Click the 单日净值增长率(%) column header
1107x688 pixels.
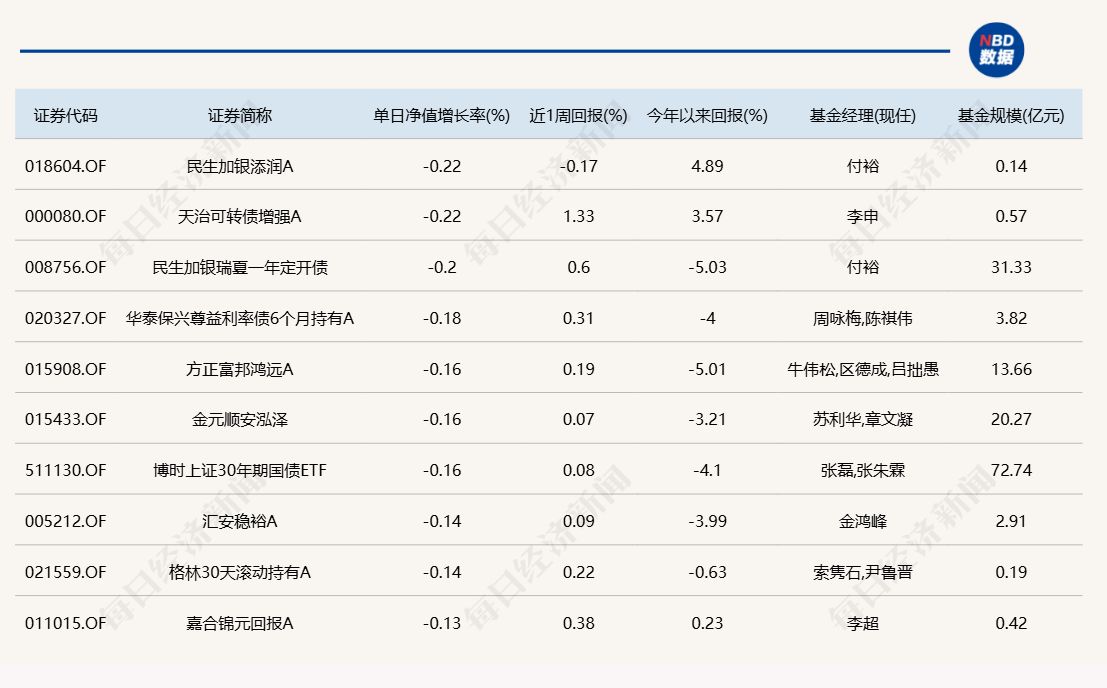point(442,115)
